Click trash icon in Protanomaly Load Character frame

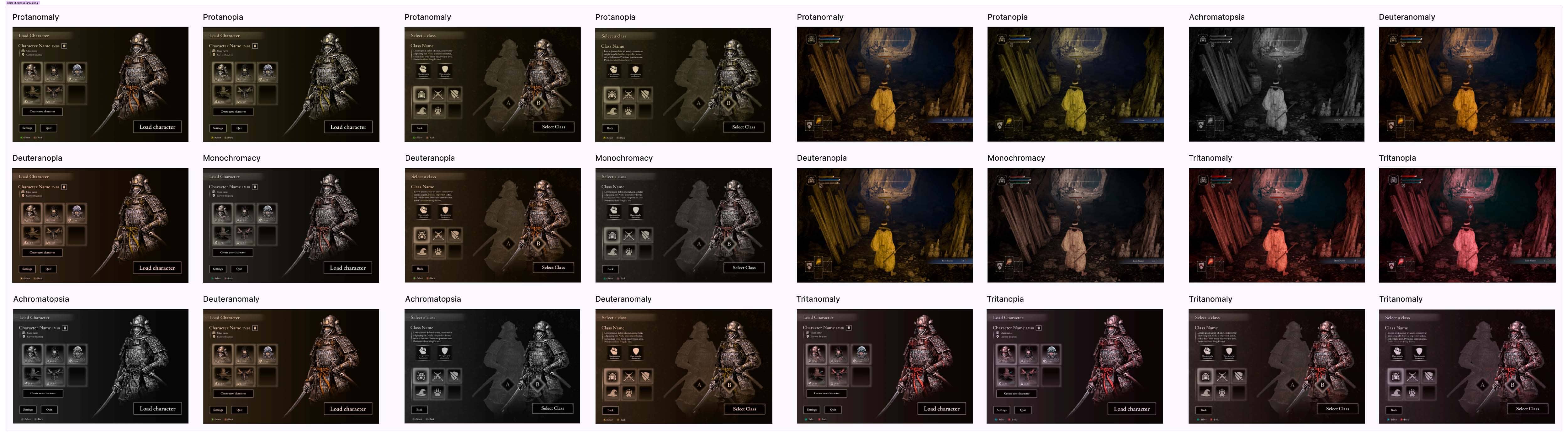pyautogui.click(x=65, y=46)
